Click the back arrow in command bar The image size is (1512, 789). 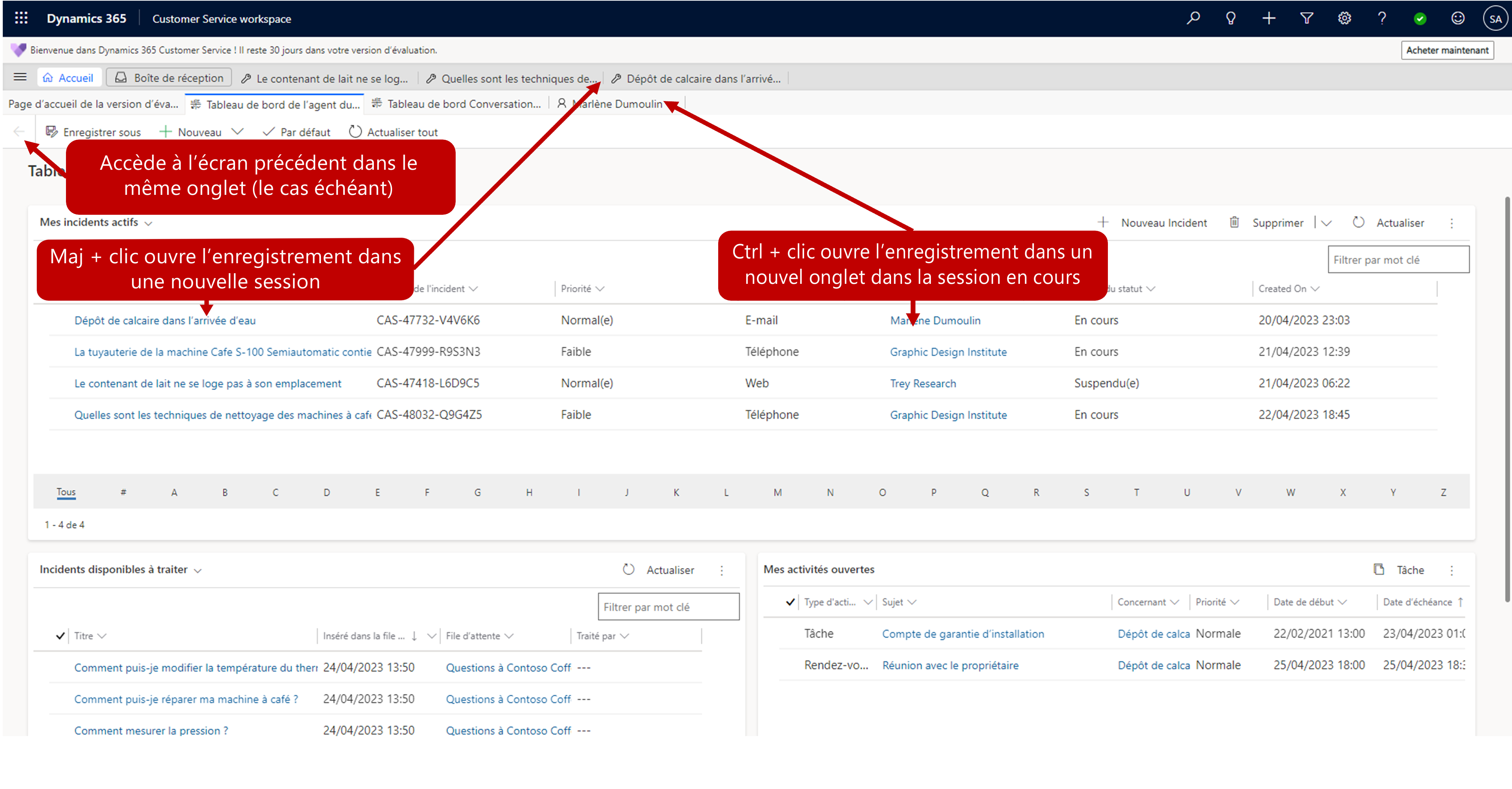point(19,132)
